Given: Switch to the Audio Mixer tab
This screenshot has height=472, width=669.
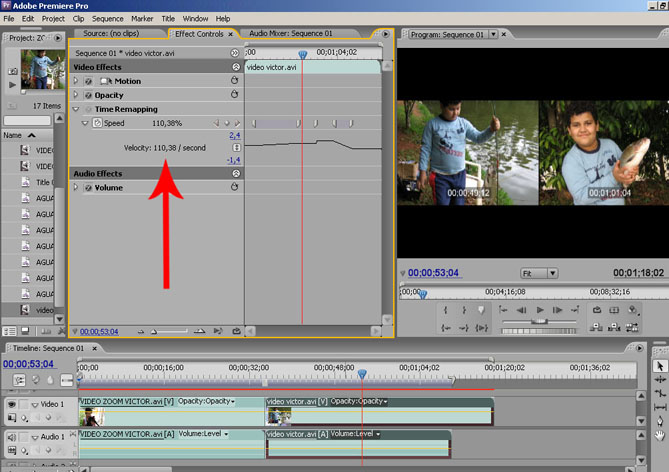Looking at the screenshot, I should click(290, 34).
